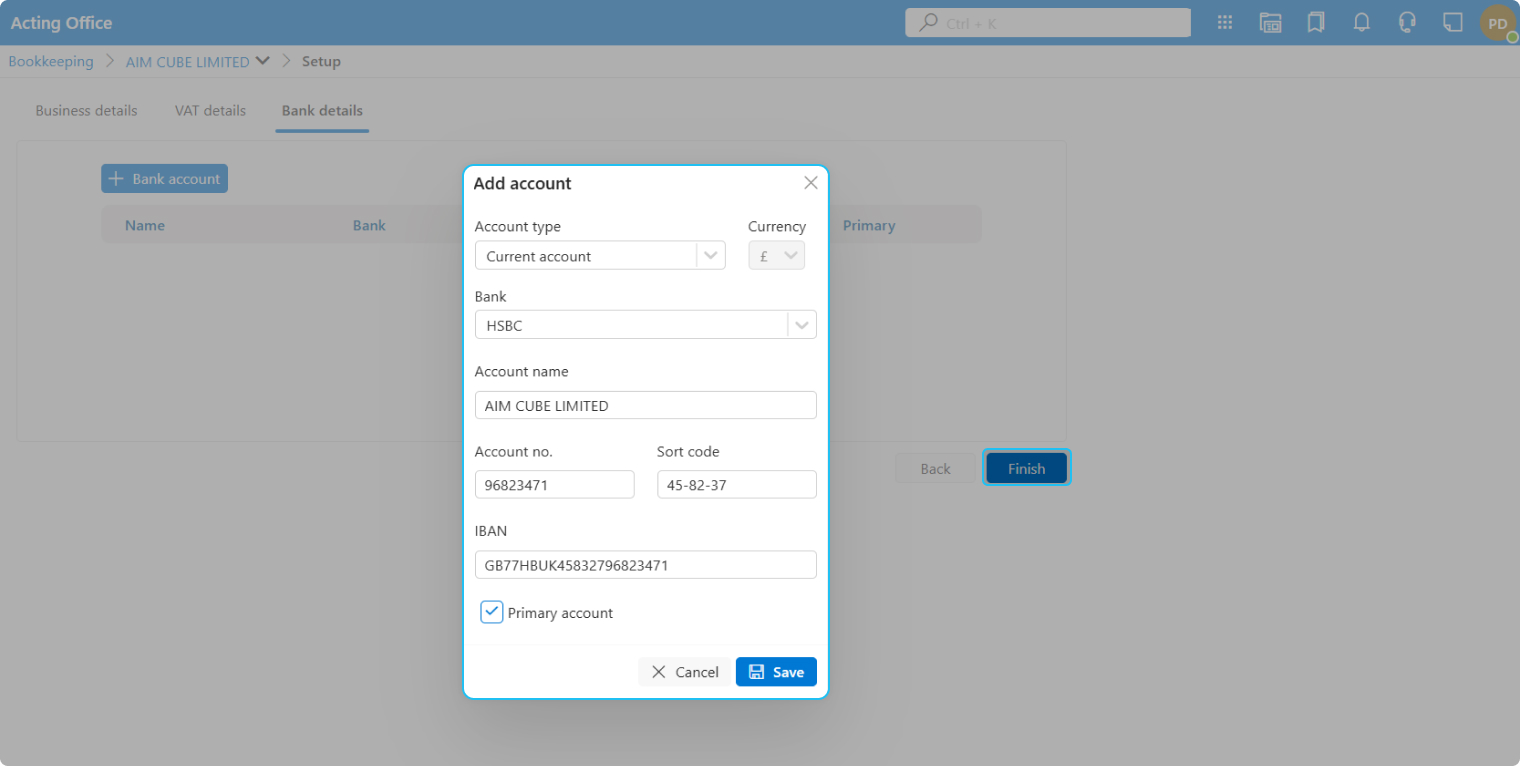Screen dimensions: 1520x766
Task: Close the Add account dialog
Action: 811,183
